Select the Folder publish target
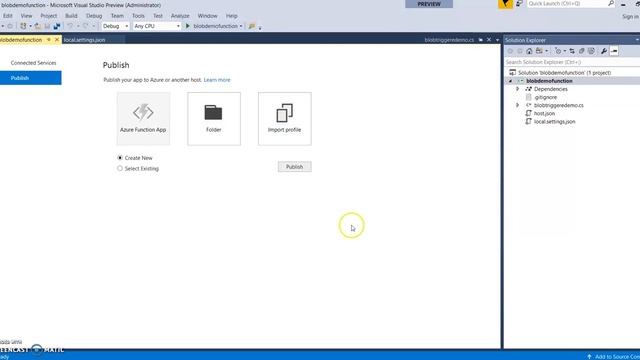This screenshot has width=640, height=360. [x=214, y=119]
